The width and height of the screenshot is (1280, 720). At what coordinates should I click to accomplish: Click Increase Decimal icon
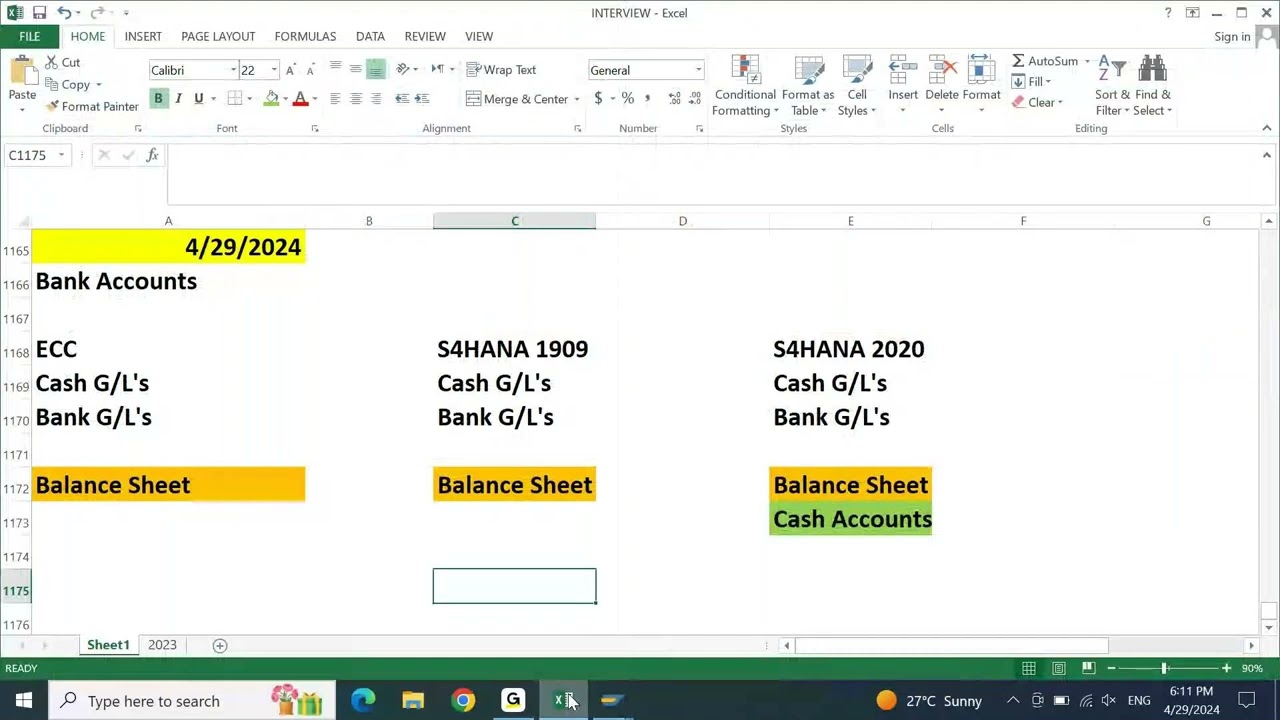click(675, 98)
